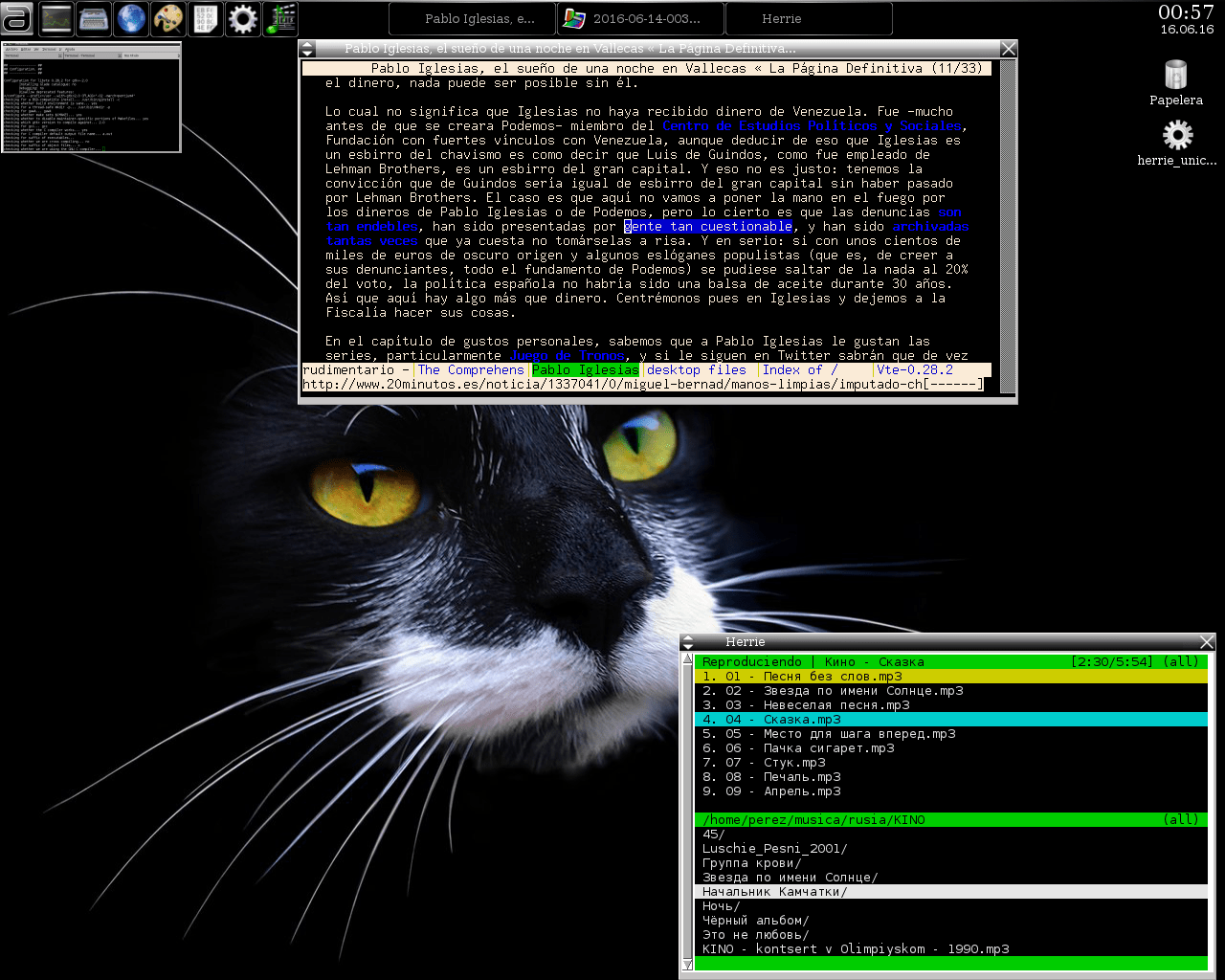The width and height of the screenshot is (1225, 980).
Task: Open the gear settings launcher
Action: tap(242, 18)
